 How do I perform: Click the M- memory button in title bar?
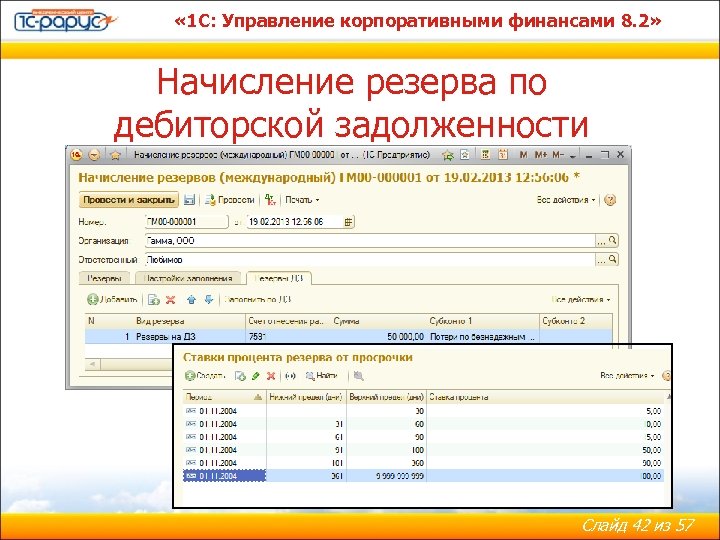(557, 155)
